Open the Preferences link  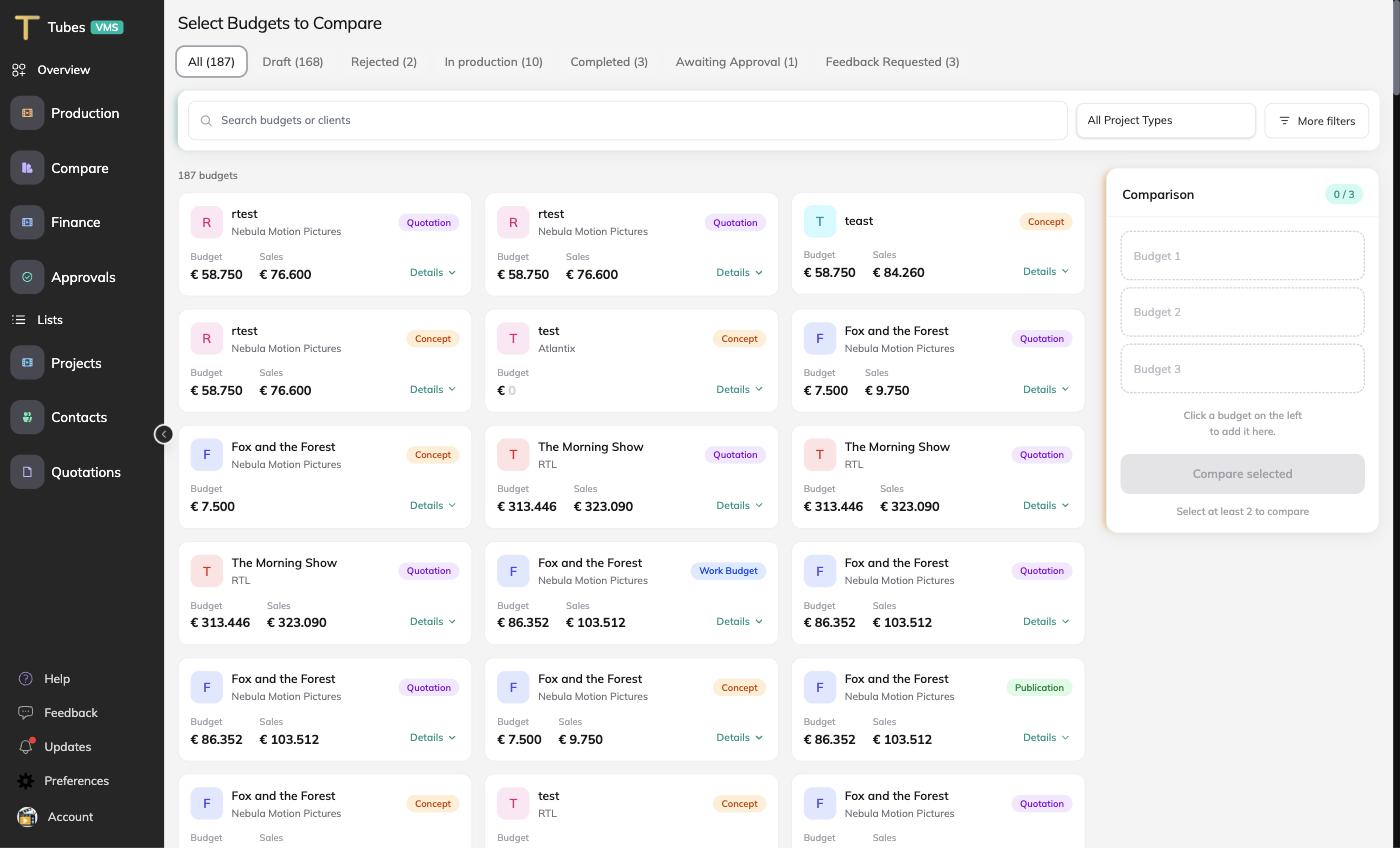76,781
